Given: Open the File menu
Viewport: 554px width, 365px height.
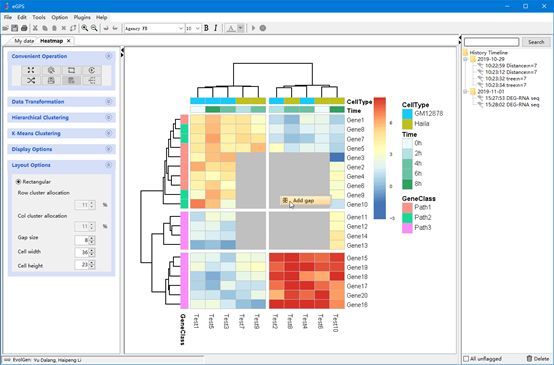Looking at the screenshot, I should click(x=8, y=17).
